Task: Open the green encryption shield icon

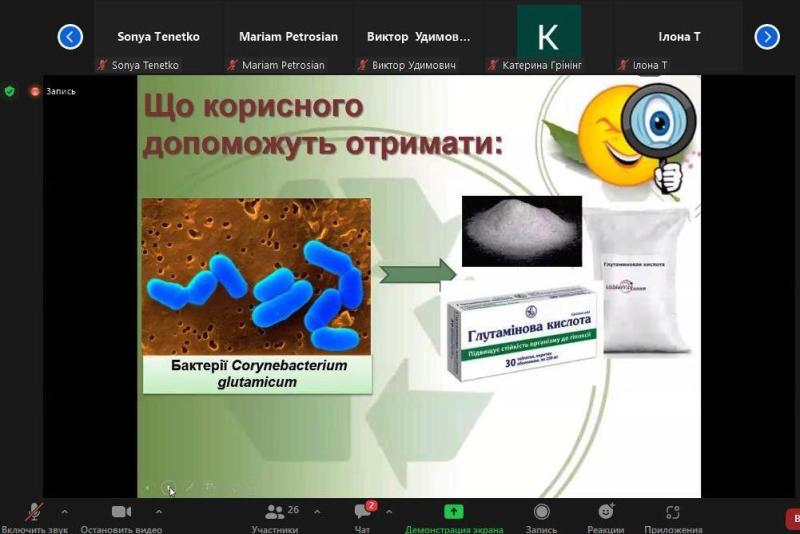Action: coord(9,91)
